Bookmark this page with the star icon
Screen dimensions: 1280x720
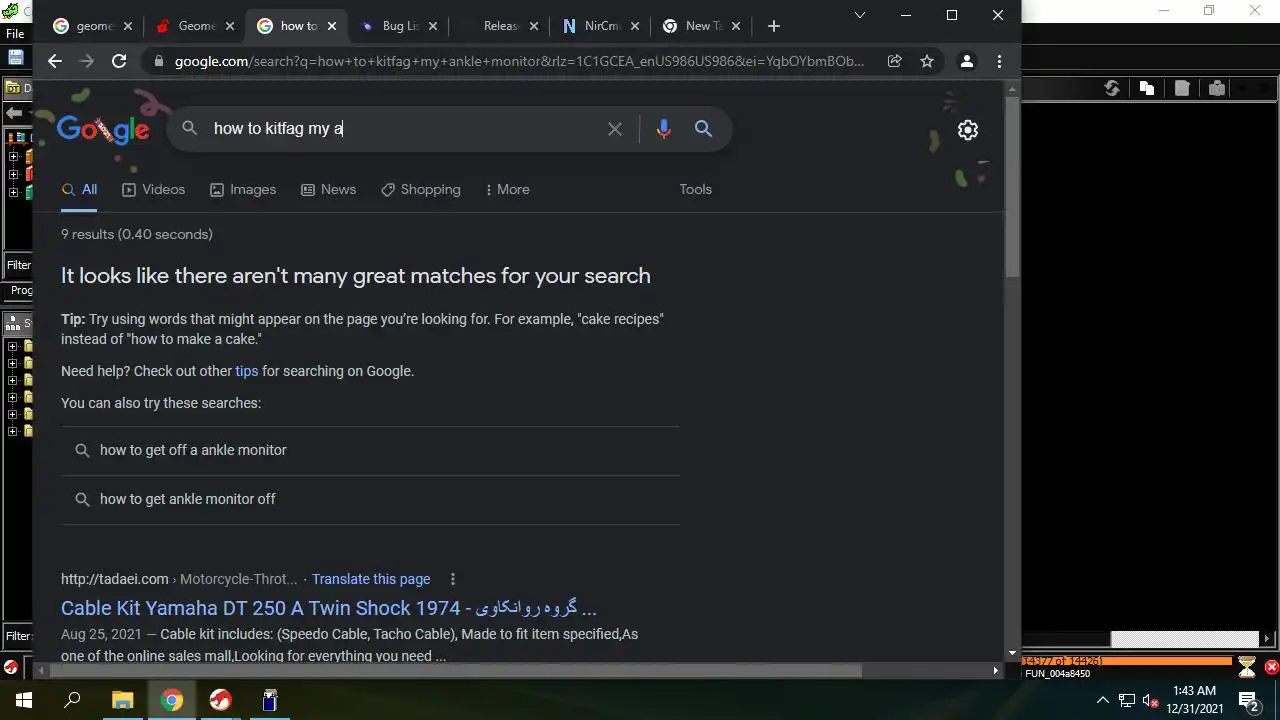[927, 61]
